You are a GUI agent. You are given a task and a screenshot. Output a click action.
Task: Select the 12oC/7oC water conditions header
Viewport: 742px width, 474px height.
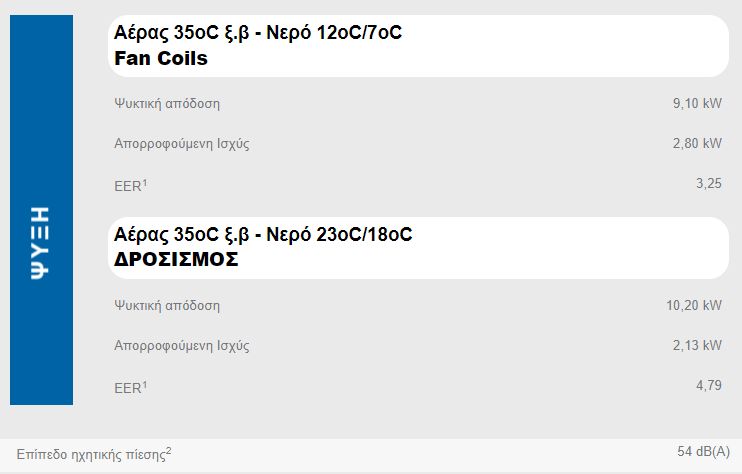pos(259,33)
